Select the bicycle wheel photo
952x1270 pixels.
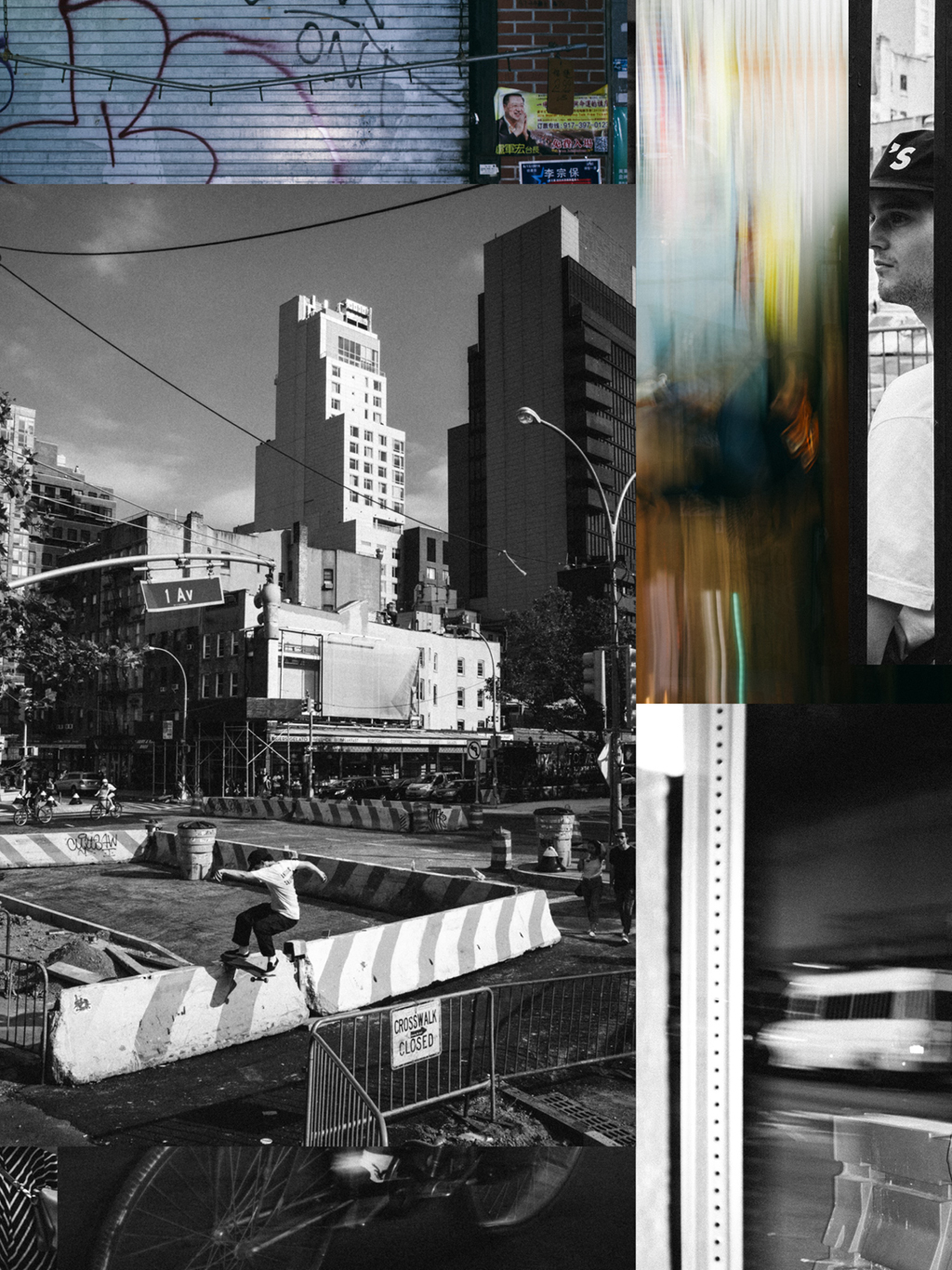(346, 1207)
